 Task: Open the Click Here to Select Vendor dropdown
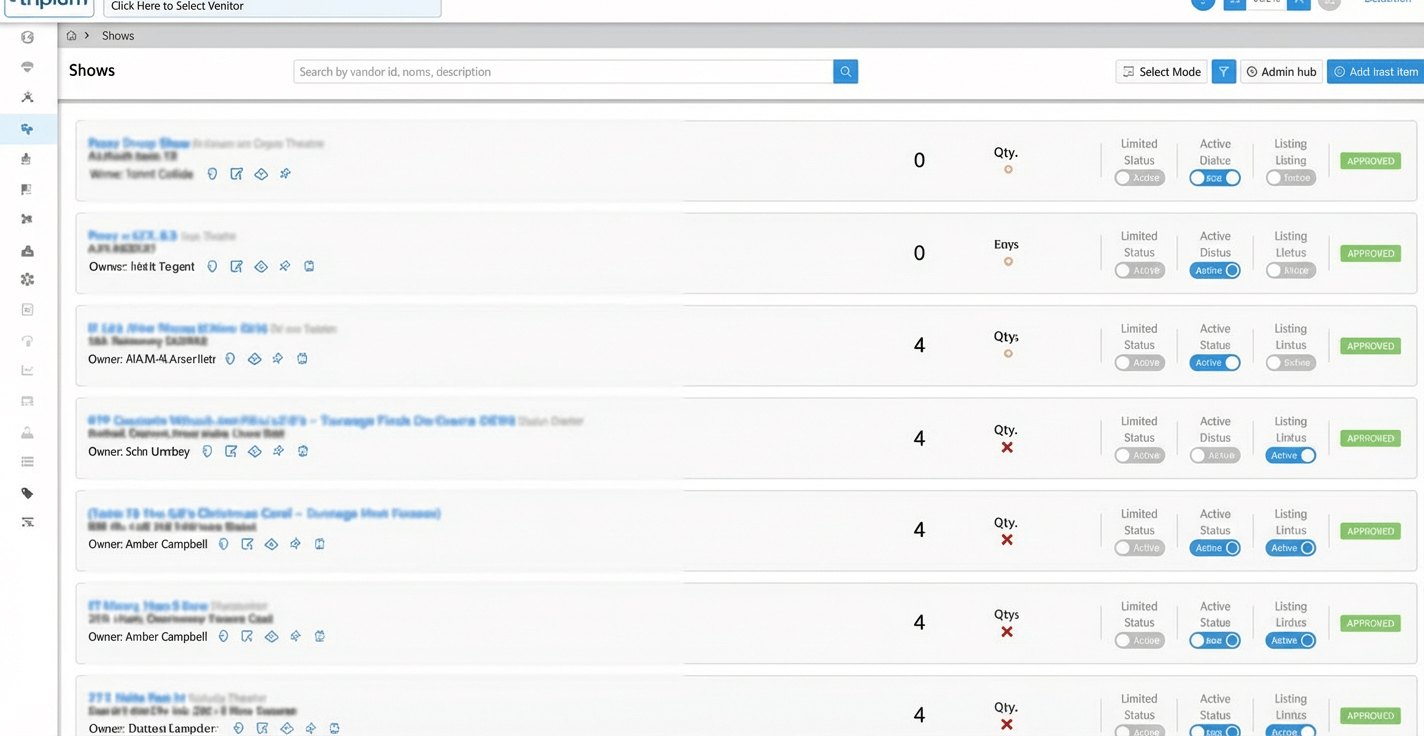click(270, 7)
